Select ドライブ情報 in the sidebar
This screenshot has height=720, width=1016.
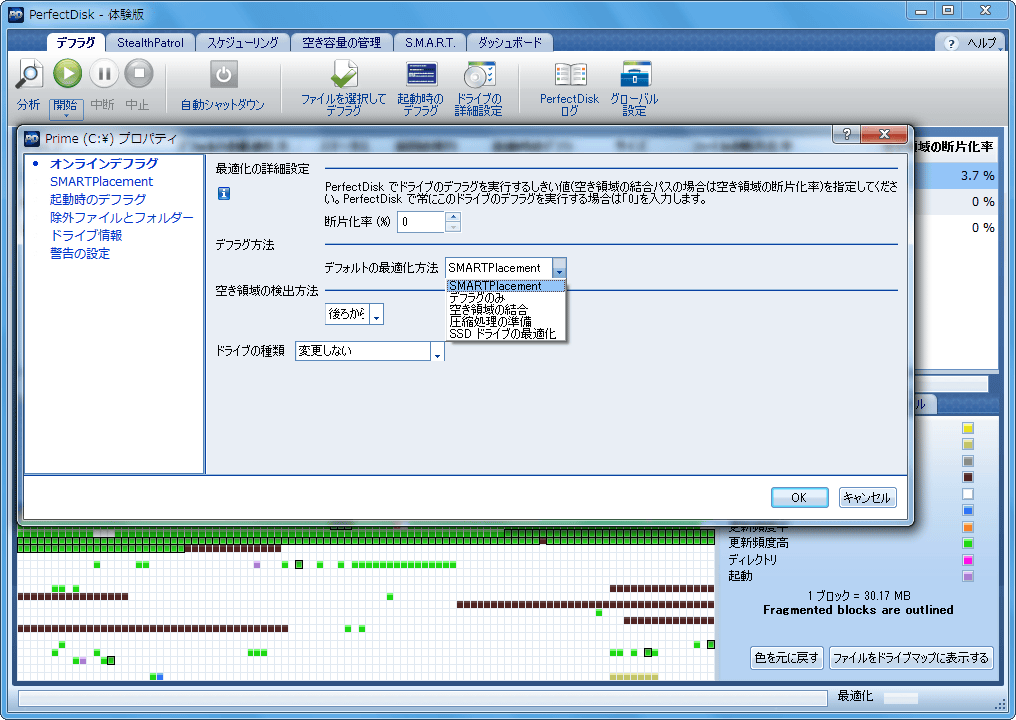86,235
